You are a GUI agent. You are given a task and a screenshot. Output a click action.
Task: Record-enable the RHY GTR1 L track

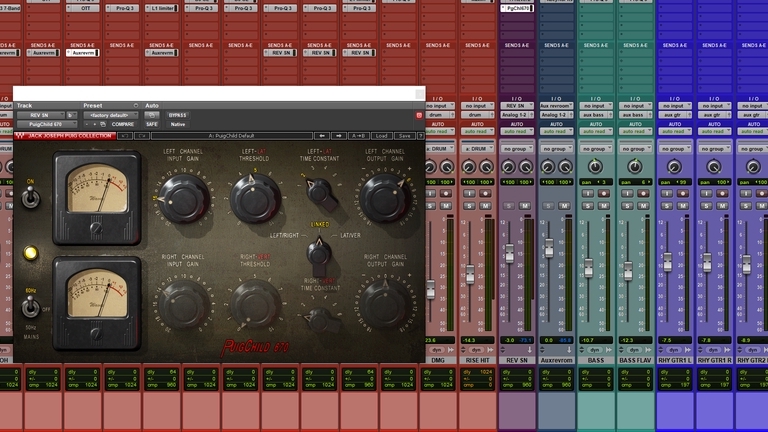click(683, 193)
